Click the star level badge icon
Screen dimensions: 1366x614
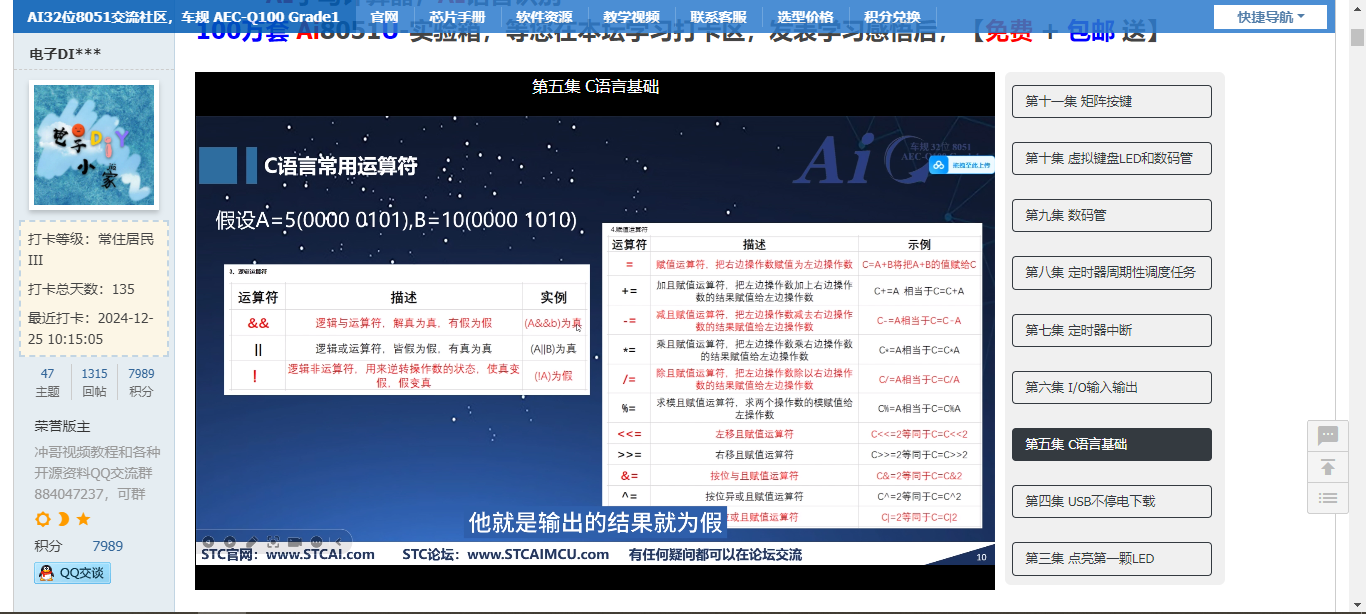[83, 519]
